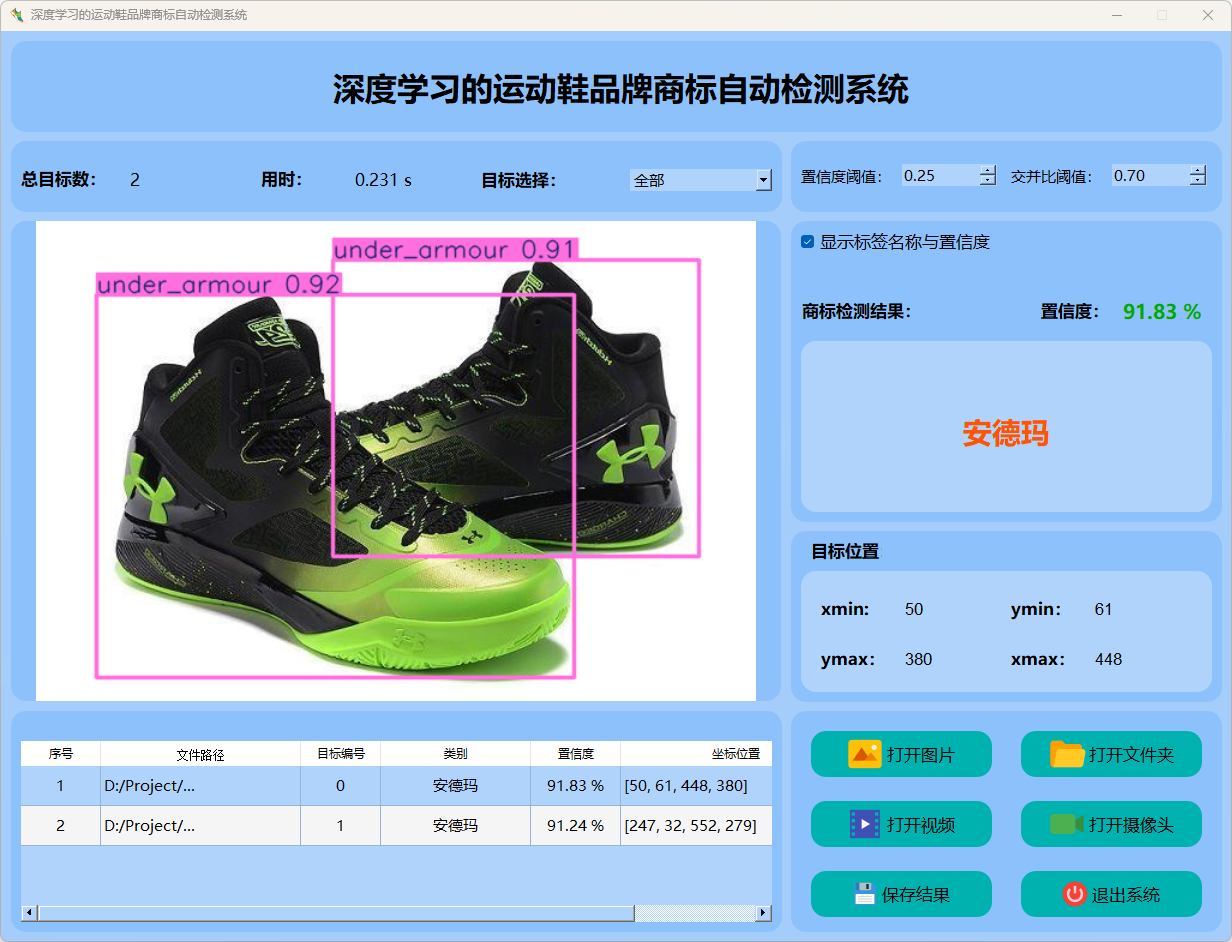
Task: Click the picture icon on 打开图片 button
Action: click(864, 754)
